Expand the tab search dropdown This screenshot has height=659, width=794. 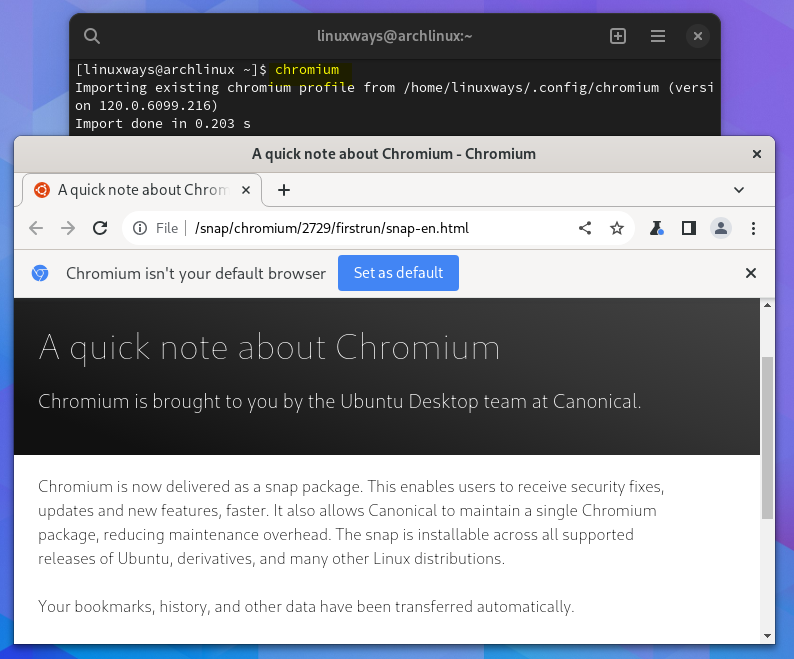coord(739,190)
